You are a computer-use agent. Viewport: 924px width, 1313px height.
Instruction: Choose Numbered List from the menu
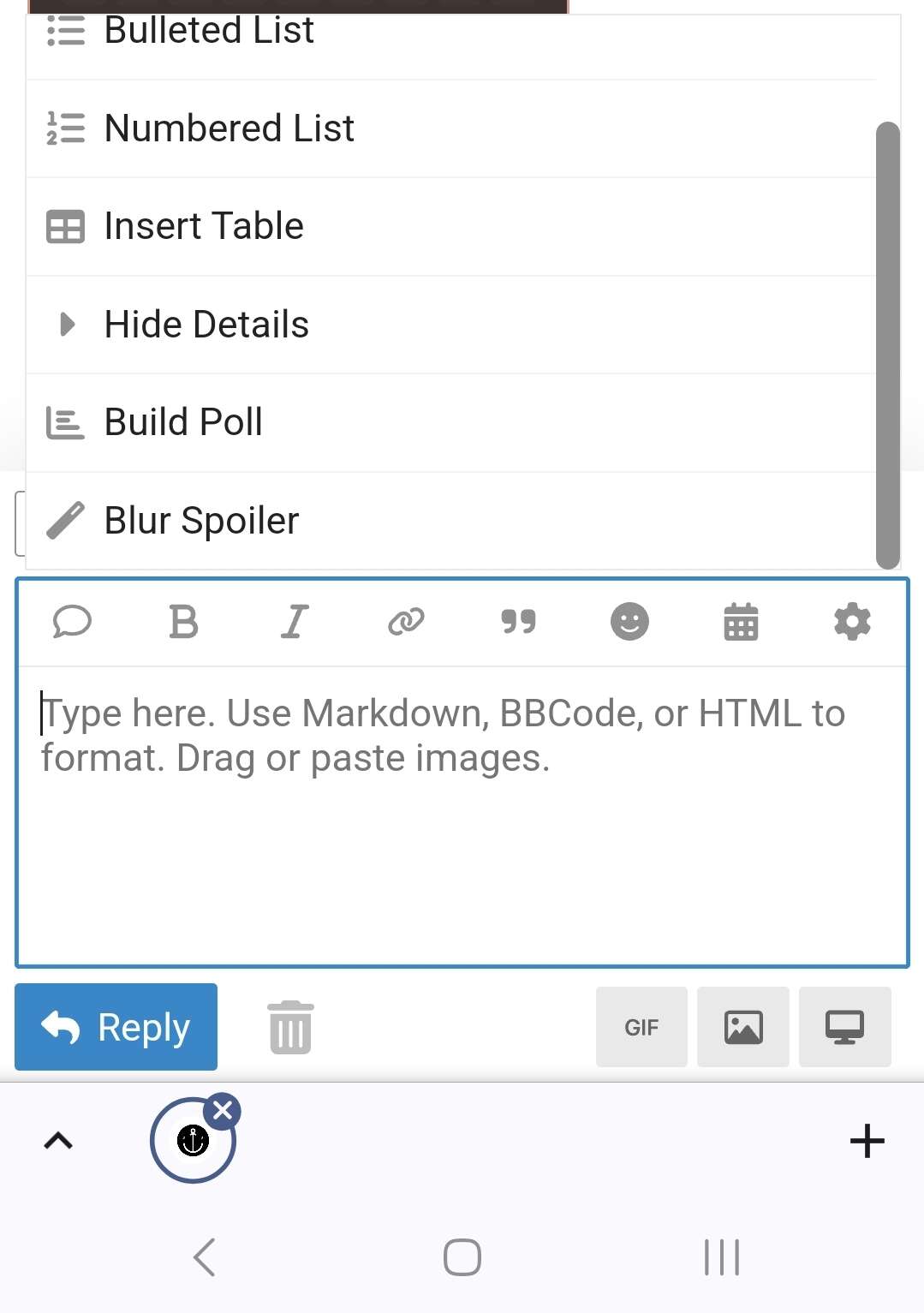click(229, 128)
